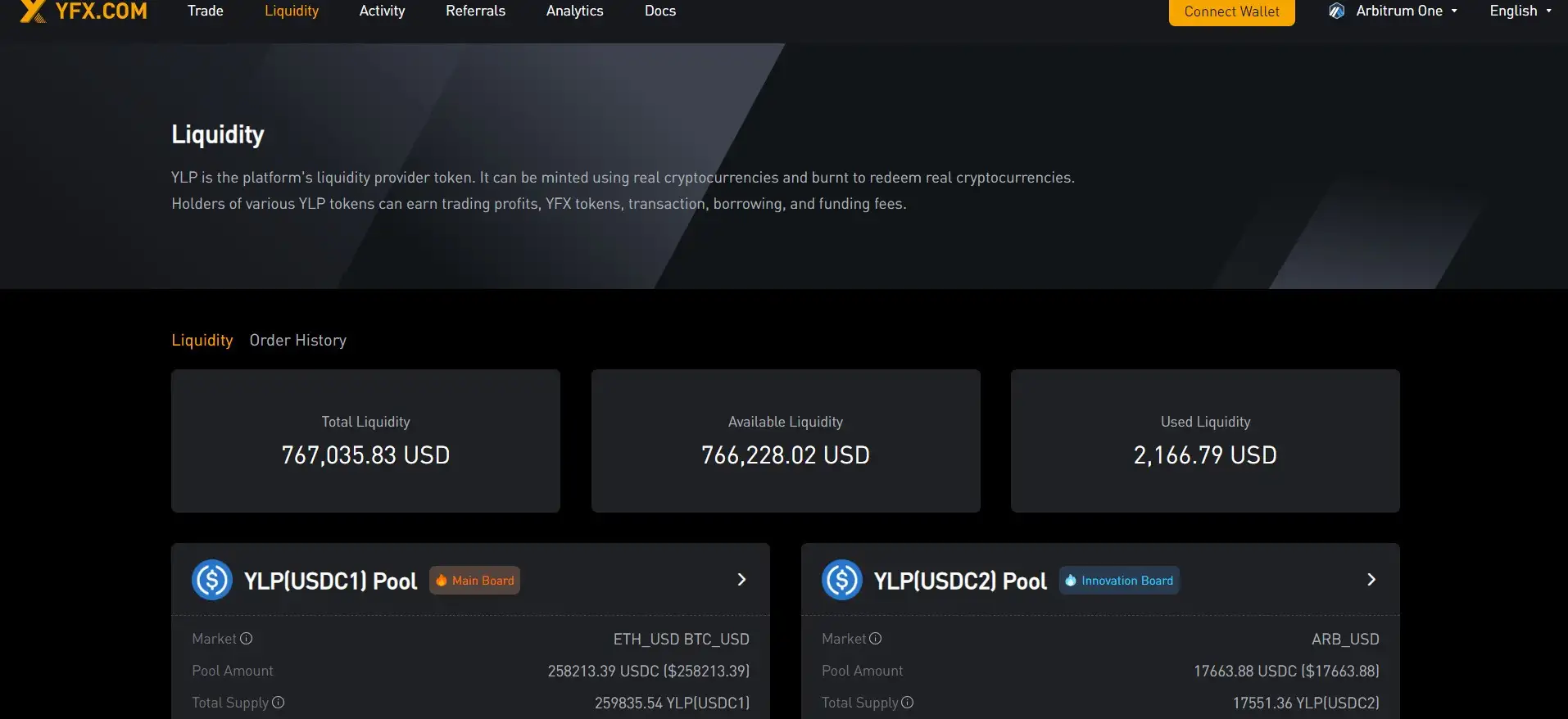
Task: Select the Liquidity tab above the stats cards
Action: (x=202, y=341)
